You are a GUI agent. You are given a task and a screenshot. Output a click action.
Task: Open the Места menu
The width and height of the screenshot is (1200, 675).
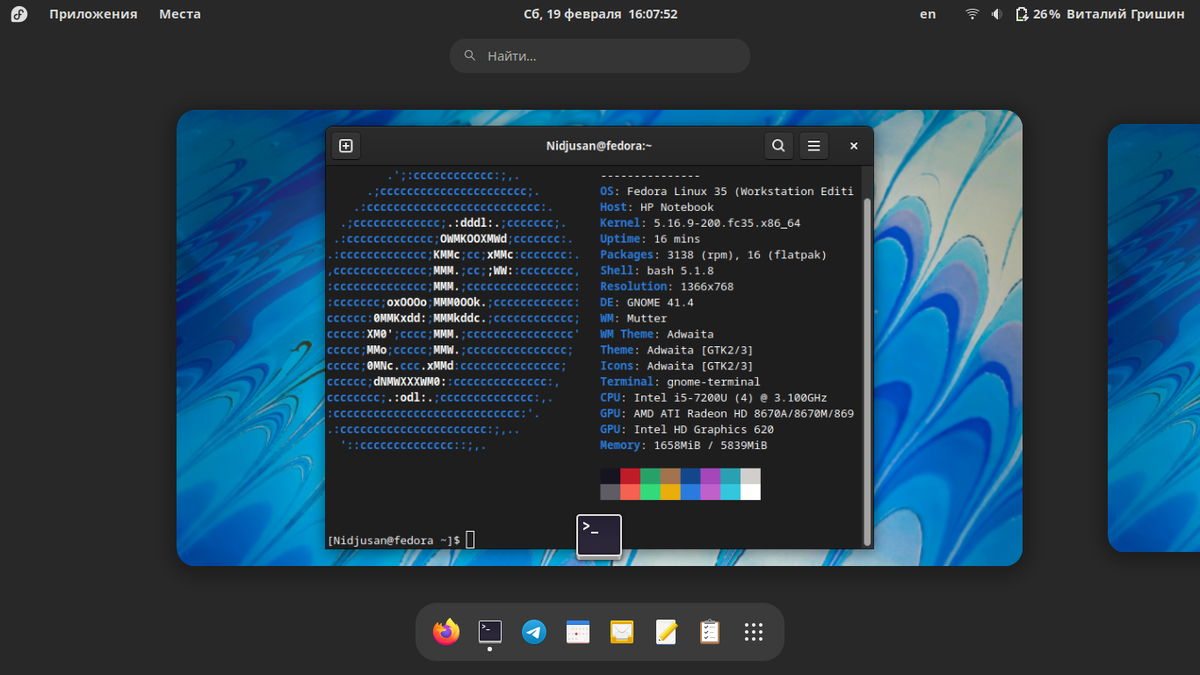pyautogui.click(x=180, y=14)
